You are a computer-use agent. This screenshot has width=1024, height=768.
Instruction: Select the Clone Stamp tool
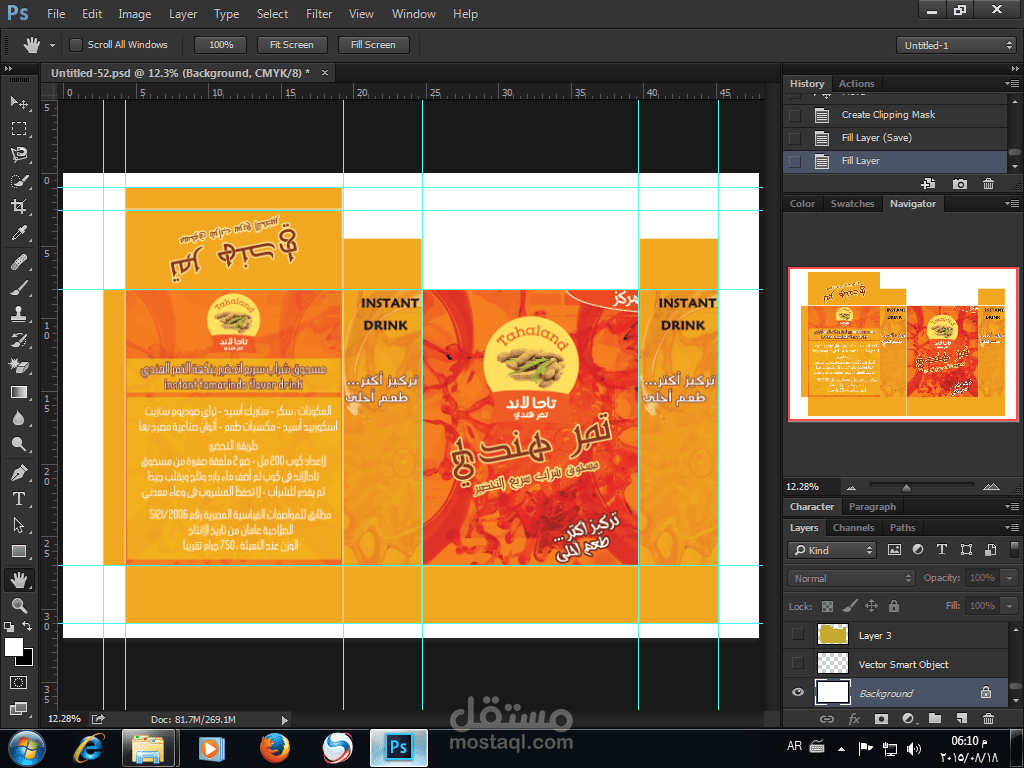coord(19,314)
